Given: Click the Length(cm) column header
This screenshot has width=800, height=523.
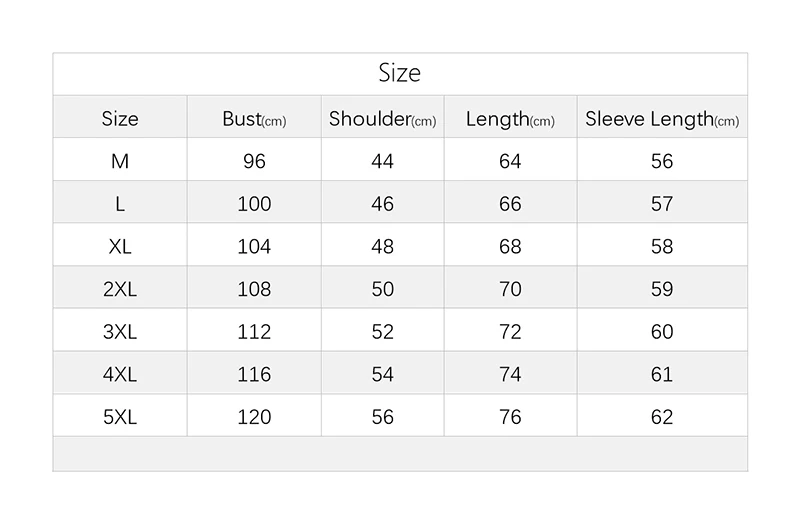Looking at the screenshot, I should click(510, 119).
